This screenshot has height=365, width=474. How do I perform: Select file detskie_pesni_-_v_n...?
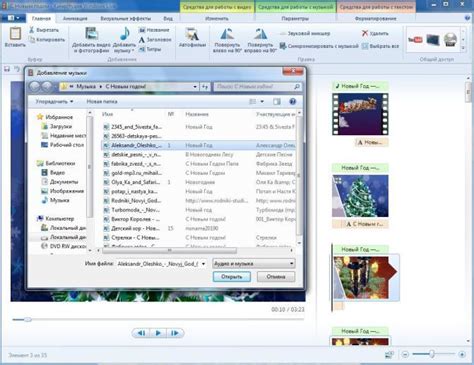click(x=199, y=155)
